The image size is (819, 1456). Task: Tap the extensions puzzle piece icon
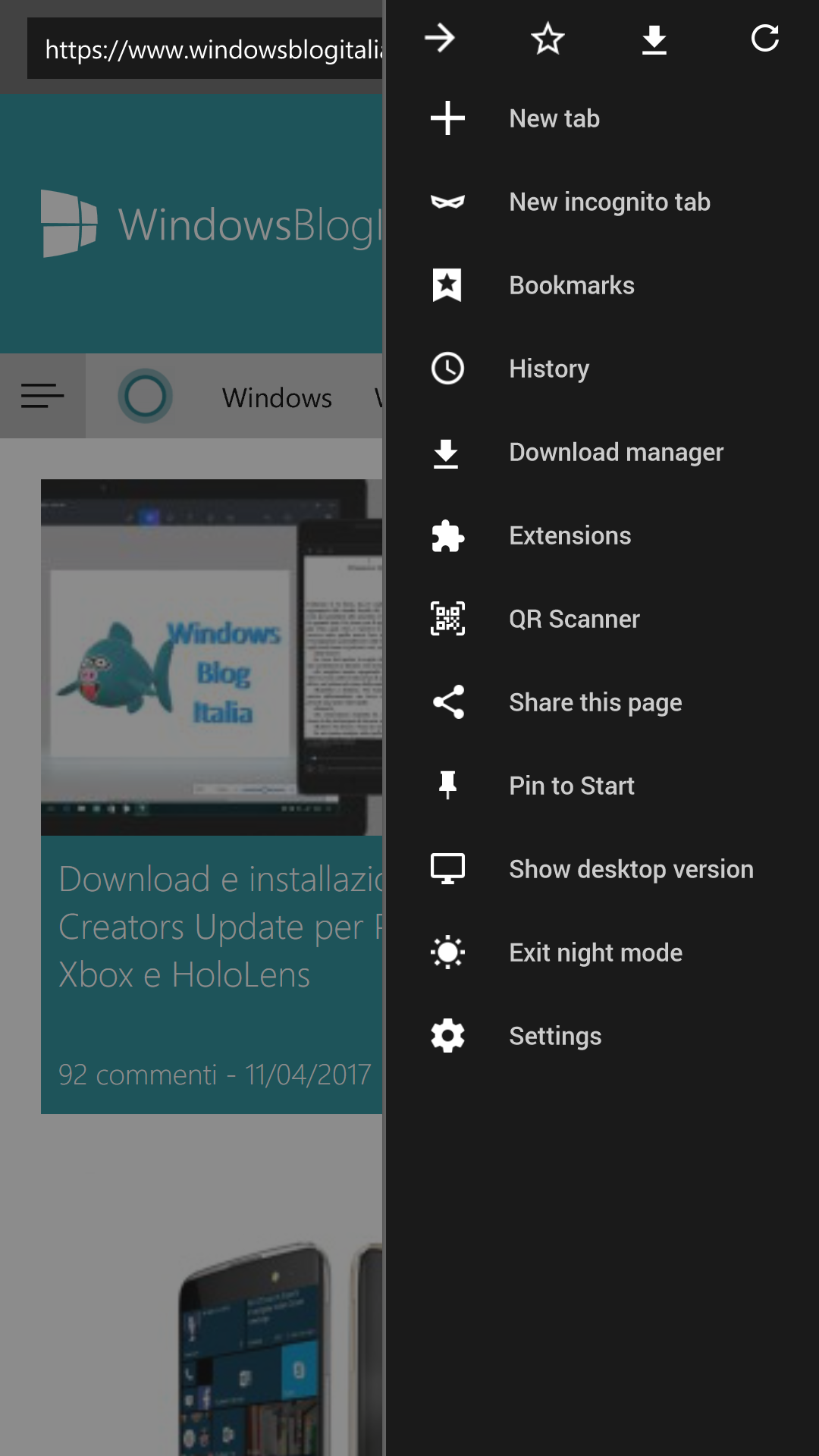pos(447,535)
